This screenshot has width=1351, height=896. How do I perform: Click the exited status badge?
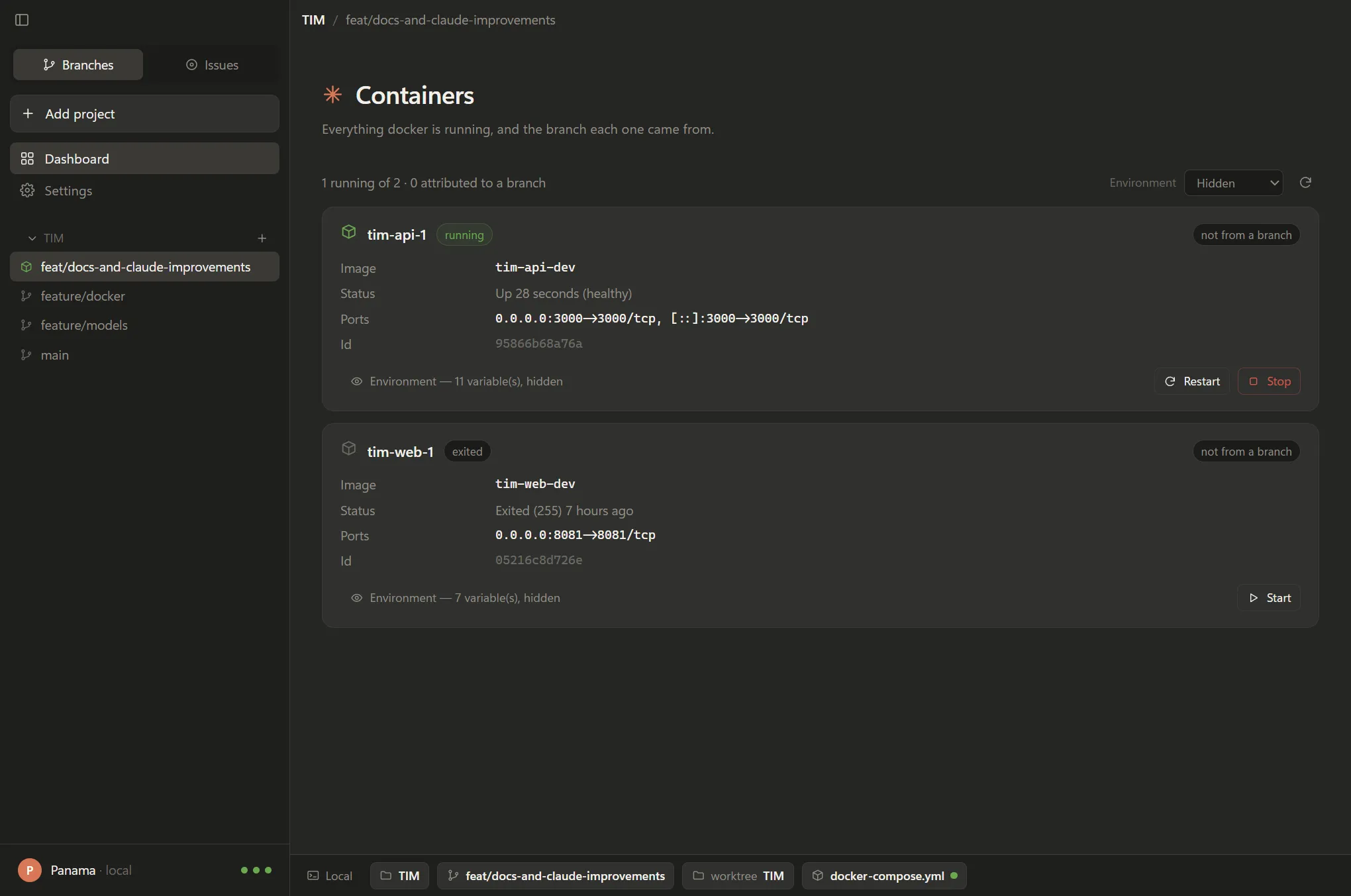click(467, 452)
